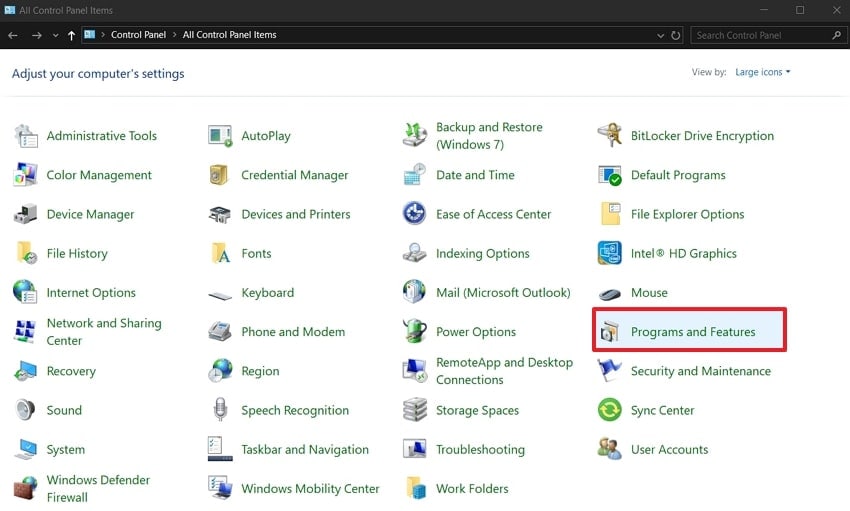Click the BitLocker Drive Encryption icon
850x511 pixels.
610,136
